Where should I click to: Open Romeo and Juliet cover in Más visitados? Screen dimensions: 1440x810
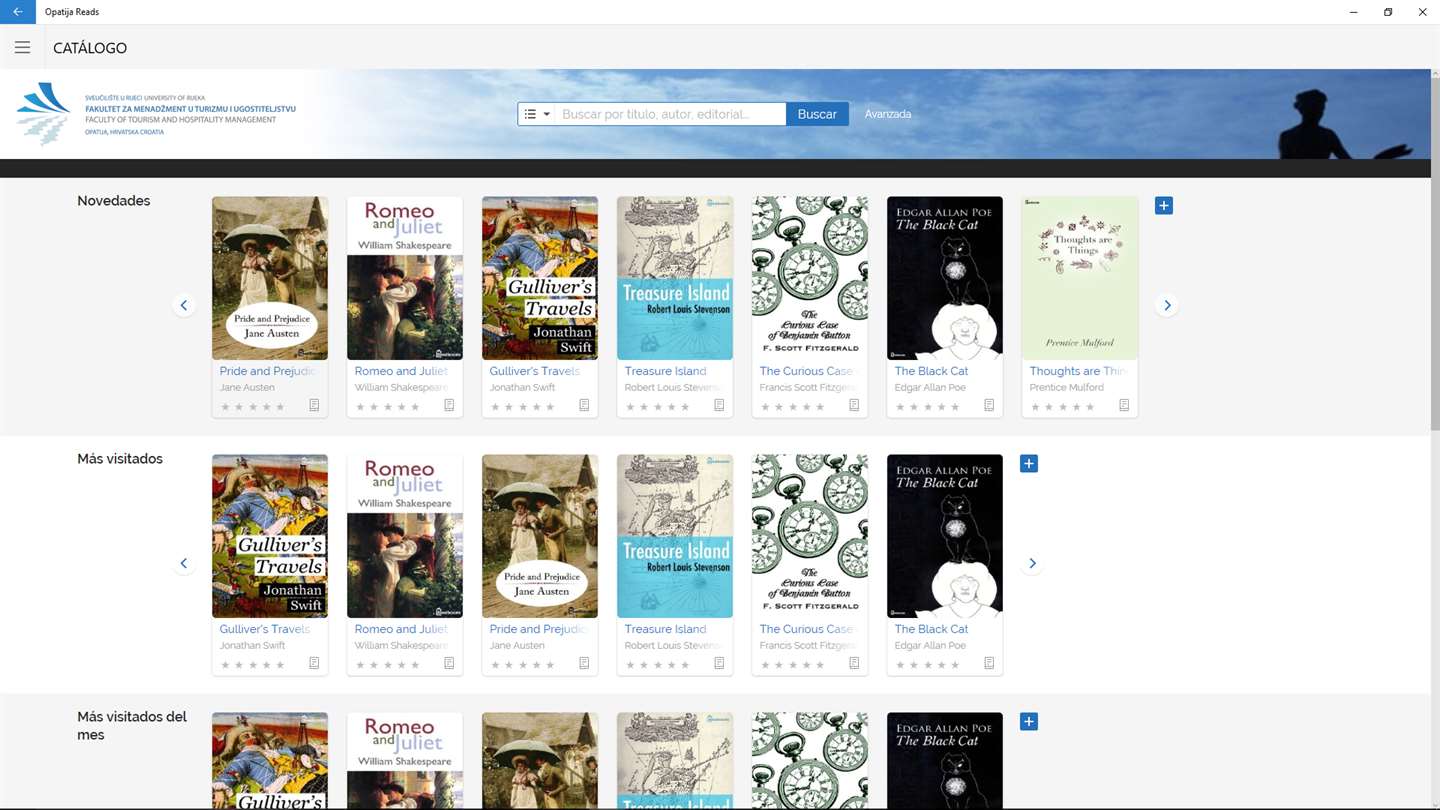pos(405,536)
